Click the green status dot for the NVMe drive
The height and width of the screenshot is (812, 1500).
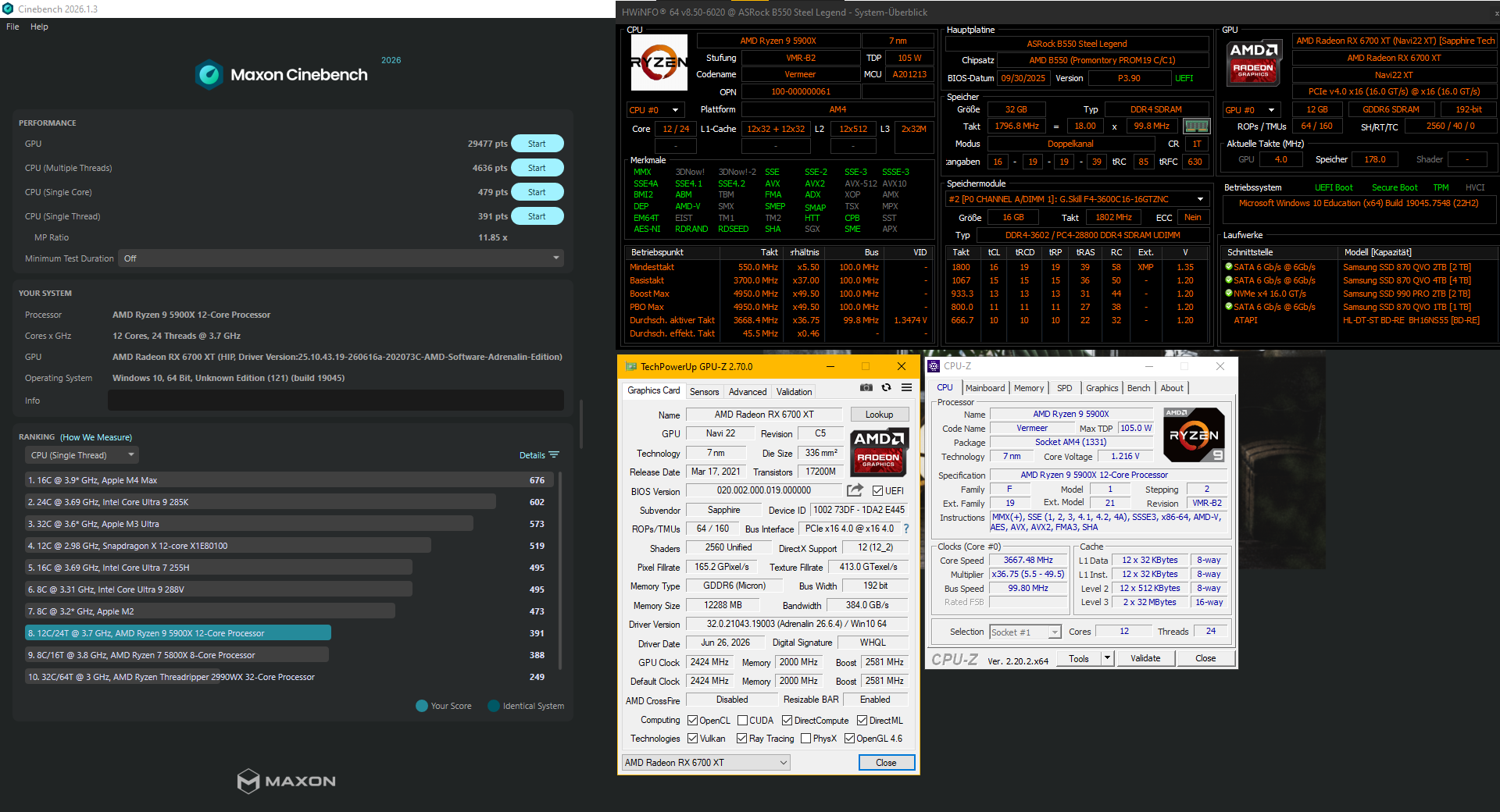click(x=1229, y=294)
